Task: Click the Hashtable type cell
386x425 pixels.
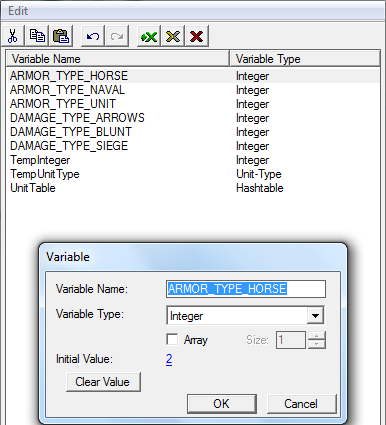Action: tap(260, 188)
